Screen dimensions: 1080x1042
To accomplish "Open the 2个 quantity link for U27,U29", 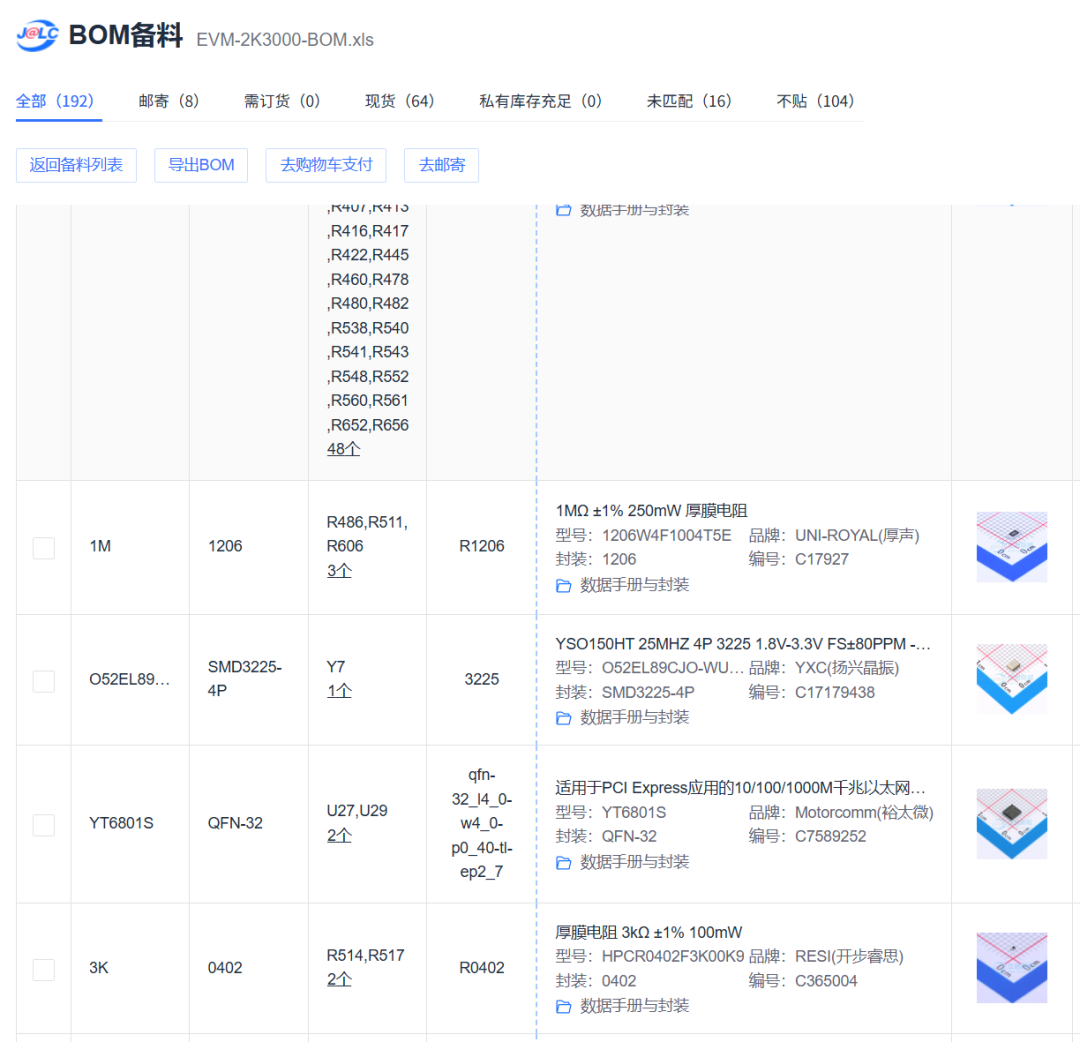I will 339,836.
